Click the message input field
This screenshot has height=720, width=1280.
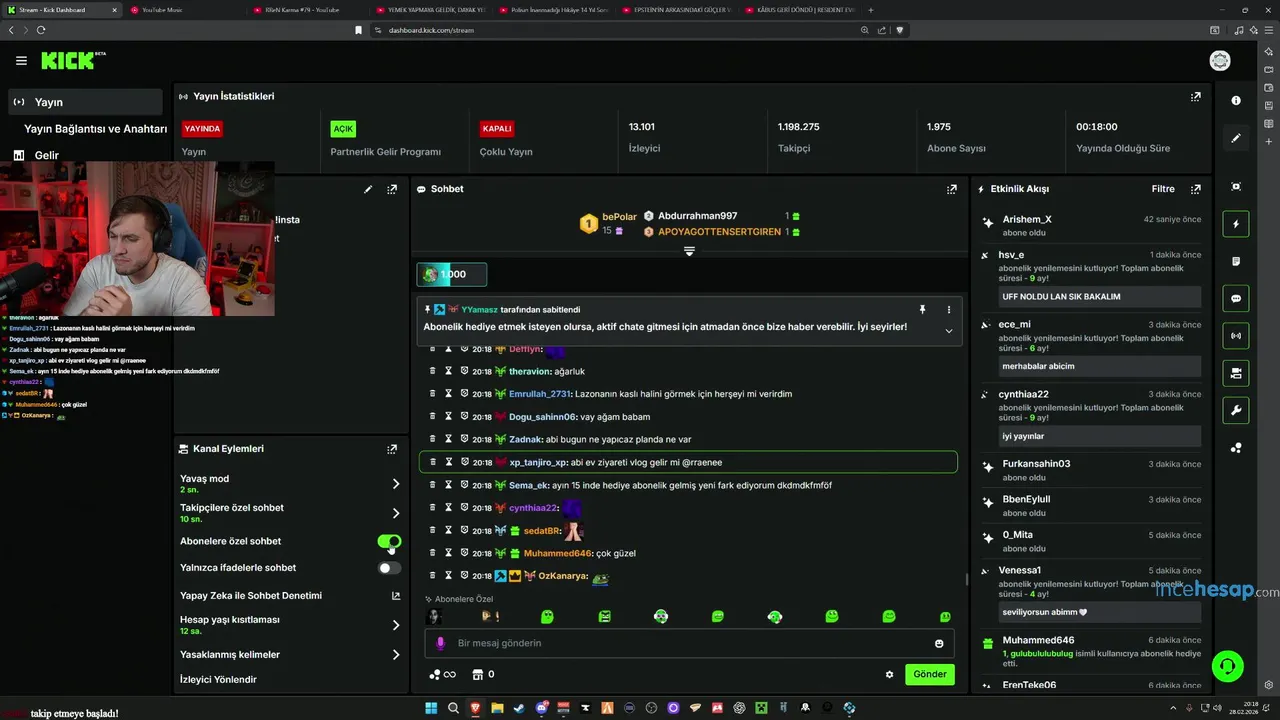(x=688, y=643)
